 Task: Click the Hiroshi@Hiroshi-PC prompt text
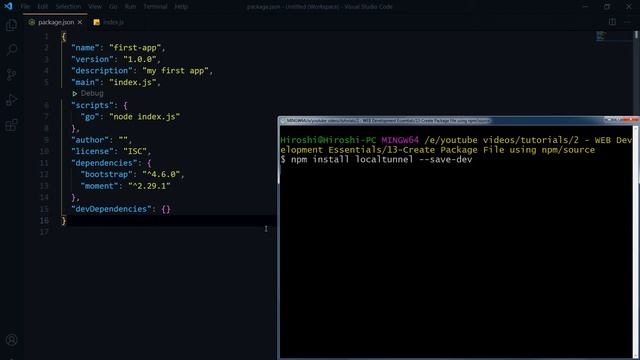(328, 140)
